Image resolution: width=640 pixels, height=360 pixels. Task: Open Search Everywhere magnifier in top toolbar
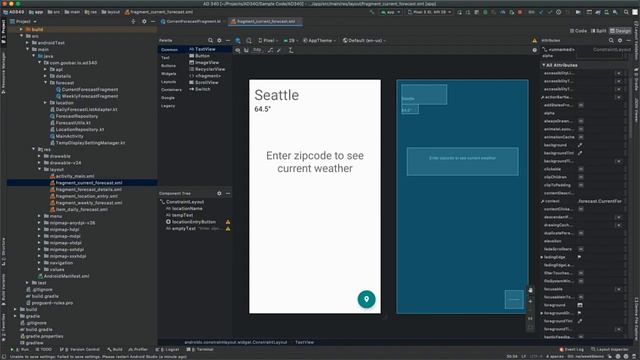point(626,12)
